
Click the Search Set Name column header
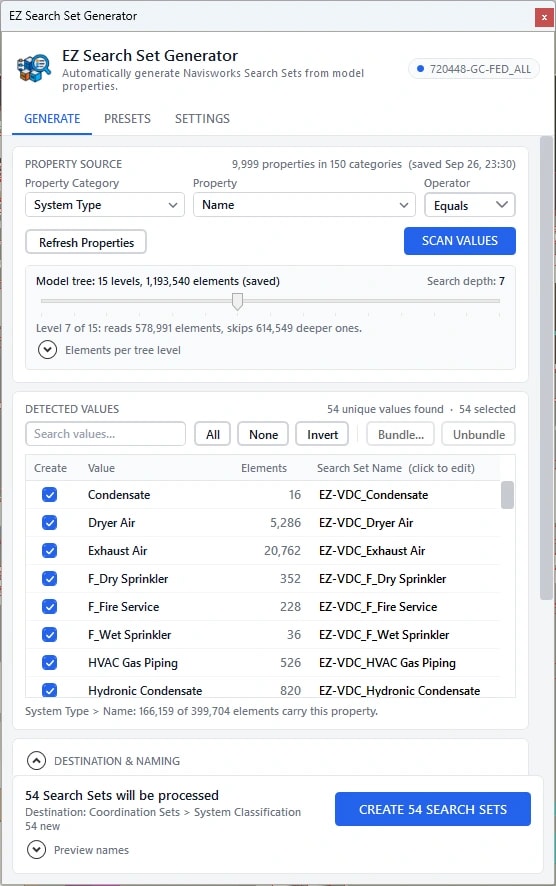tap(396, 468)
